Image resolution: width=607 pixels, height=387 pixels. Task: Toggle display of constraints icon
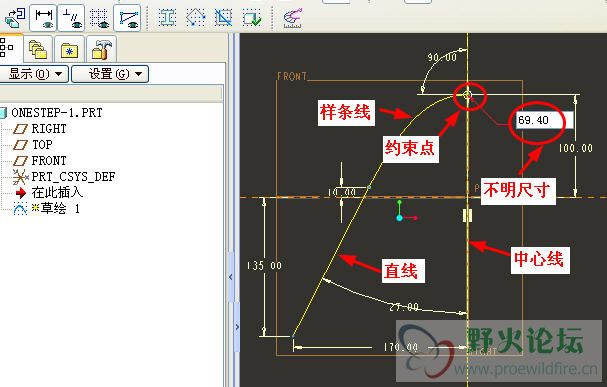point(71,18)
